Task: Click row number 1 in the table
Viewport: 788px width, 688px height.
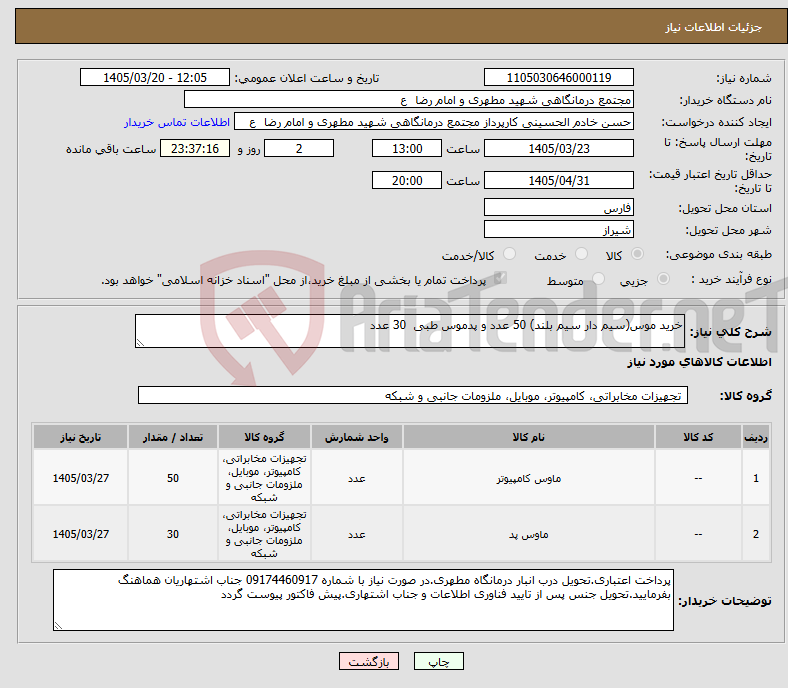Action: tap(756, 478)
